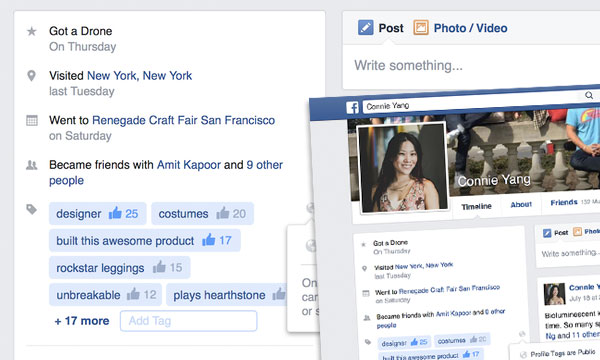Click '9 other people' link
This screenshot has width=600, height=360.
click(x=166, y=173)
